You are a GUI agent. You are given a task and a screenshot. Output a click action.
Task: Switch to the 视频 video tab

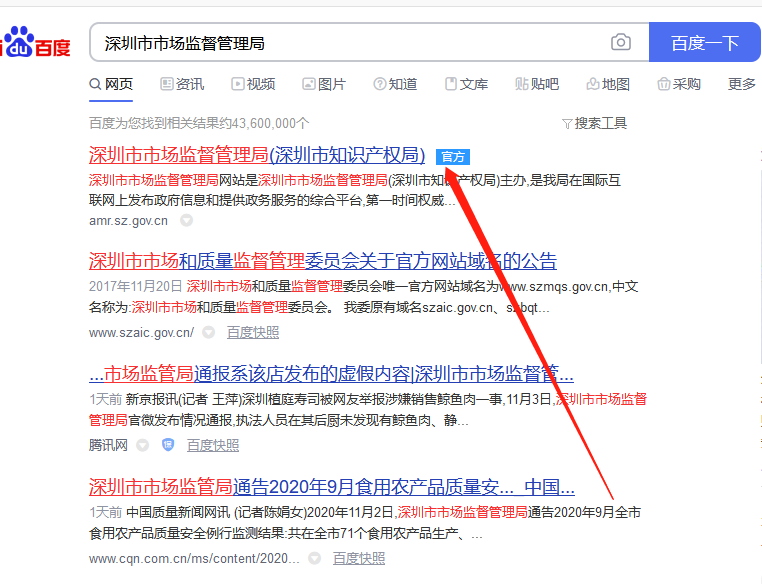[253, 84]
